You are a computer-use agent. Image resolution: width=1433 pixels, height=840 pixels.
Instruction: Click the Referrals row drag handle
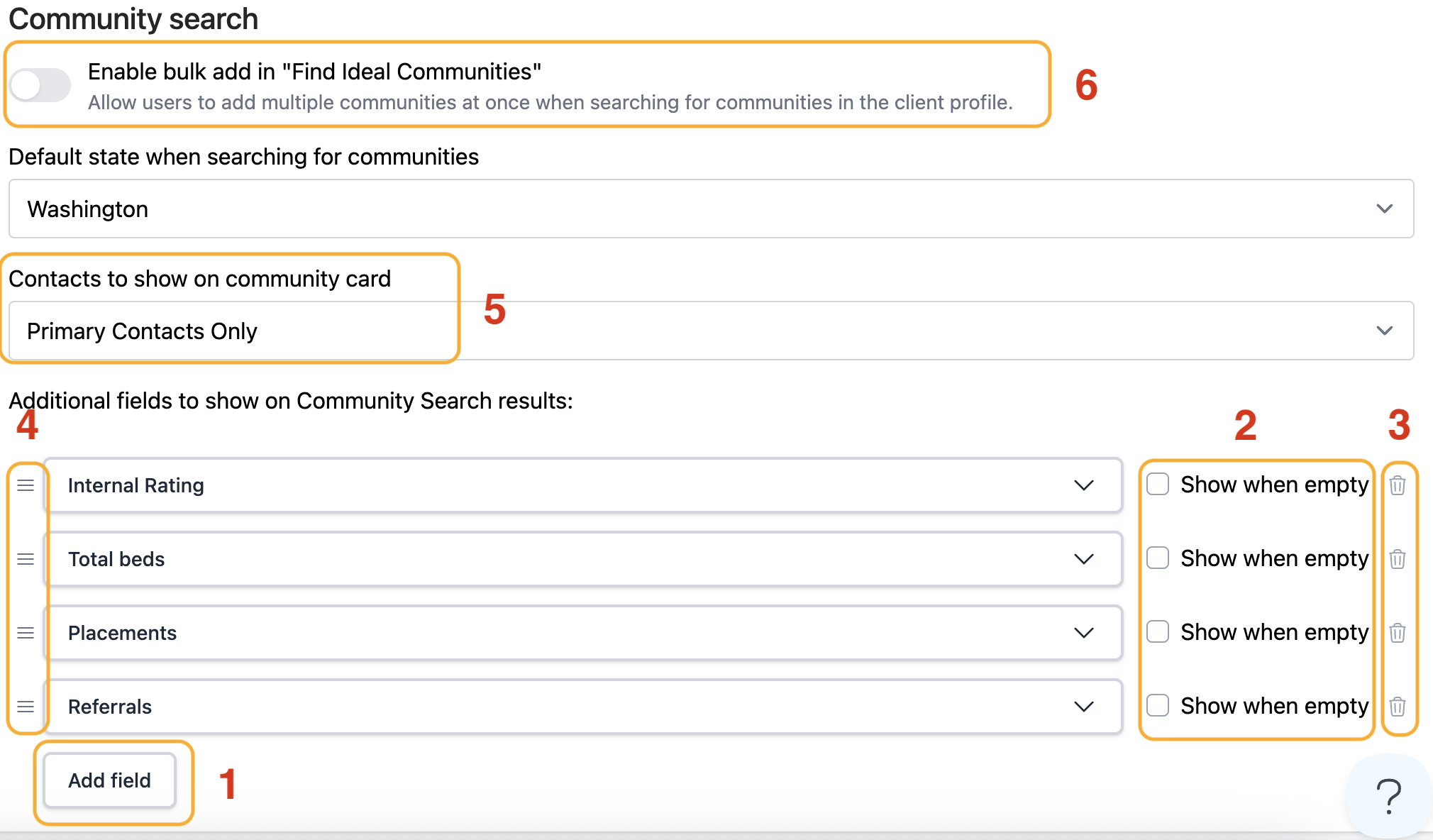click(x=26, y=707)
